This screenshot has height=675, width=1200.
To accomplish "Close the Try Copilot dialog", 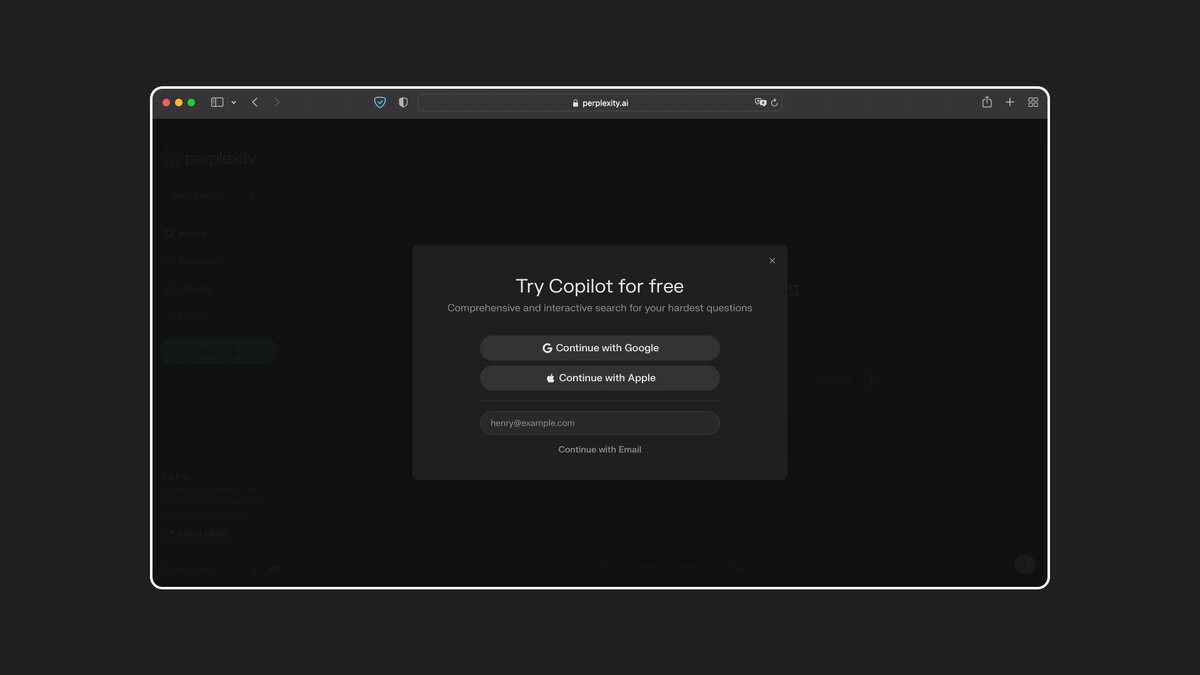I will (772, 261).
